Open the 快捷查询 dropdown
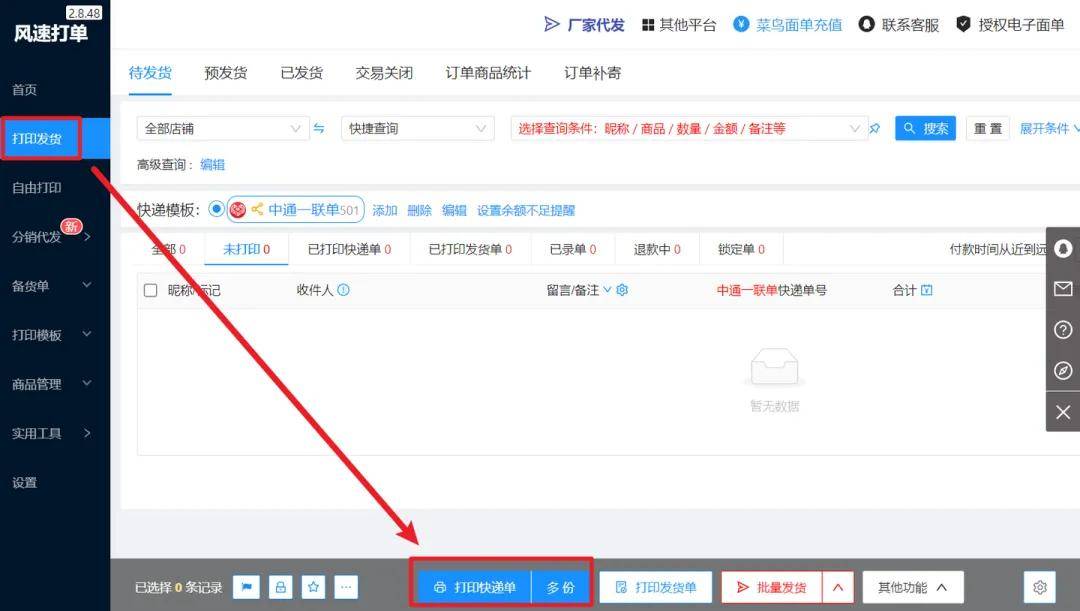The image size is (1080, 611). (x=417, y=129)
